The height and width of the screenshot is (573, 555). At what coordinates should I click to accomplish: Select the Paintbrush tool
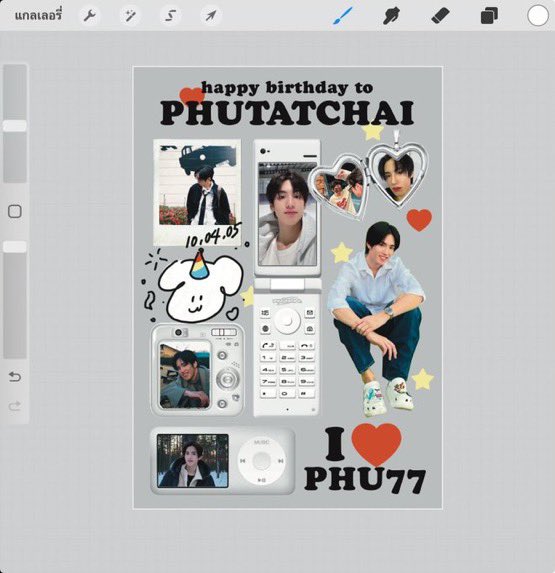pyautogui.click(x=343, y=16)
